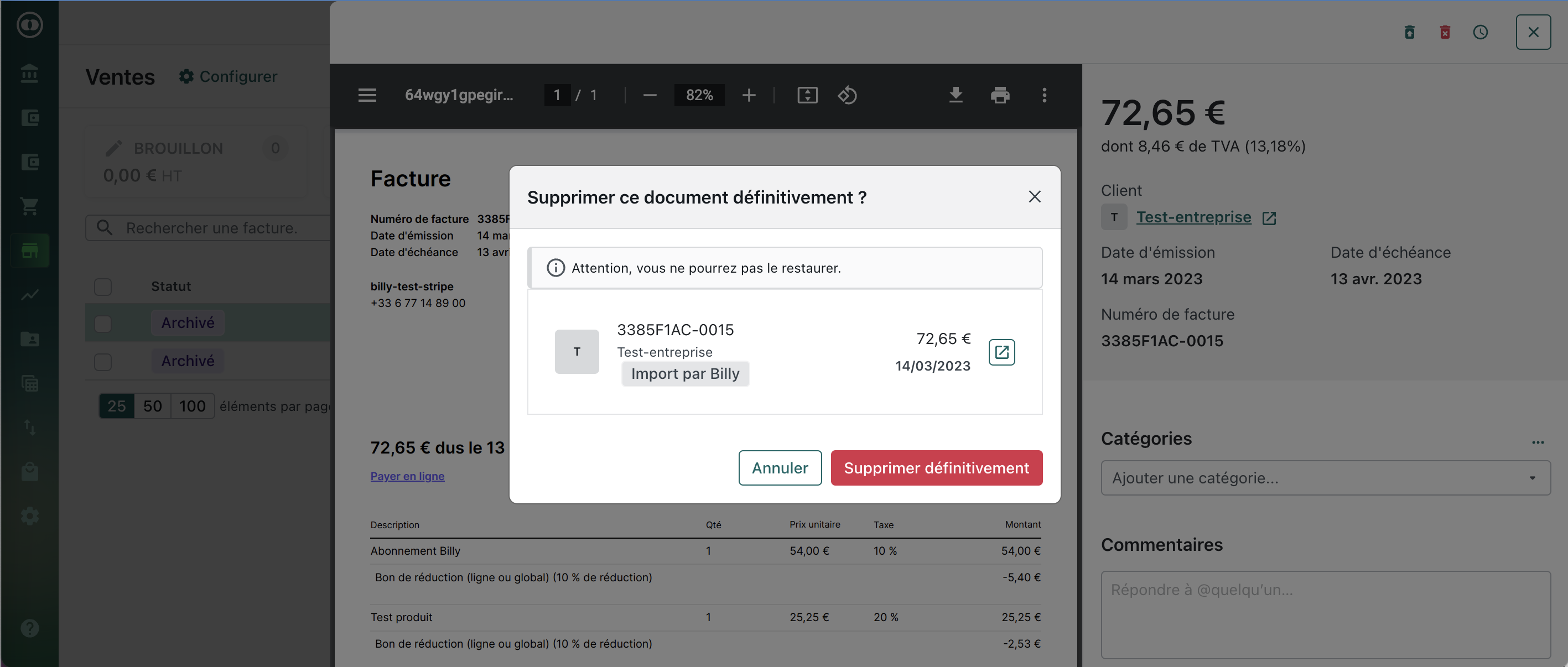Download the PDF invoice
1568x667 pixels.
[x=956, y=95]
